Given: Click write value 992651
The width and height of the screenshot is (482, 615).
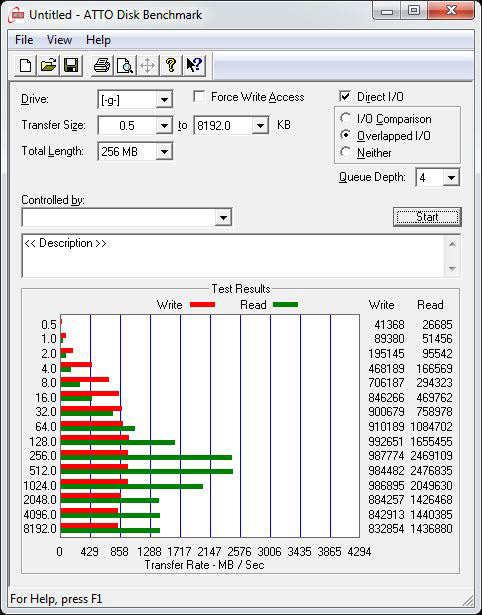Looking at the screenshot, I should point(386,442).
